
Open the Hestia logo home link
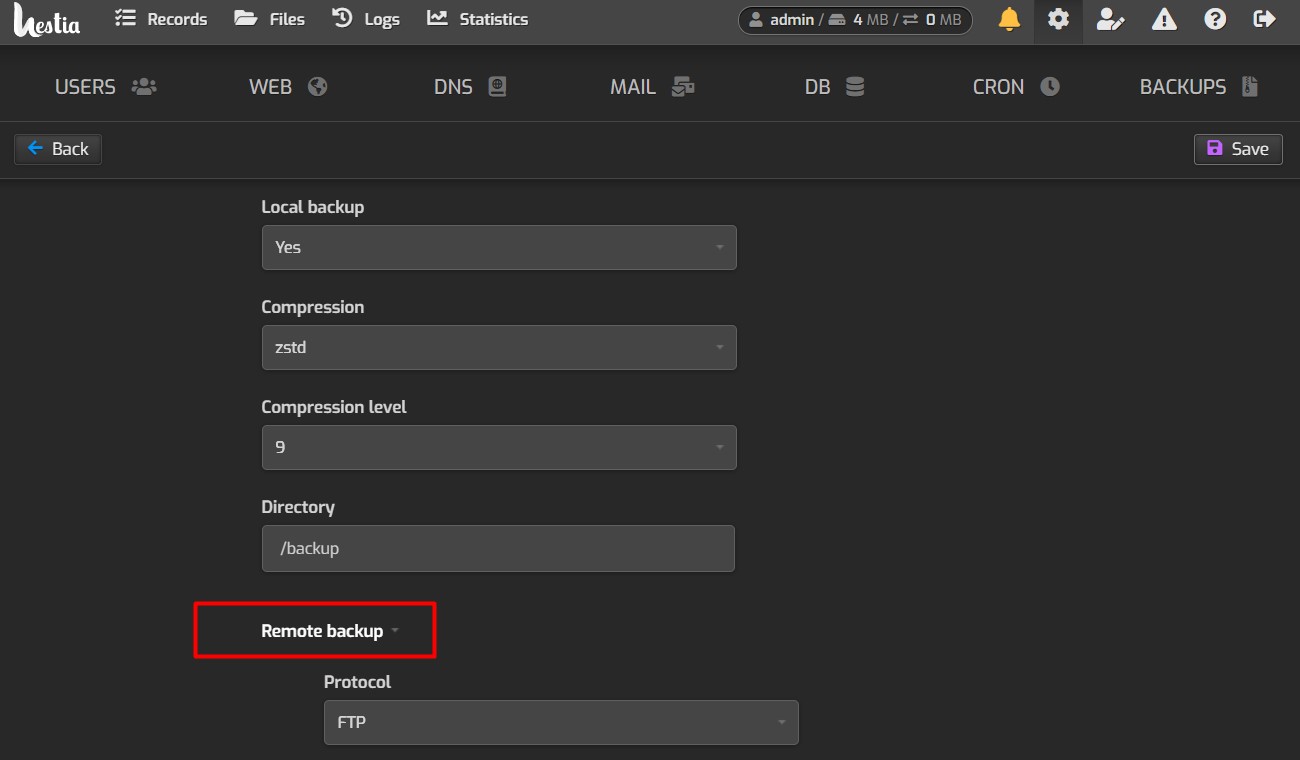click(x=46, y=20)
